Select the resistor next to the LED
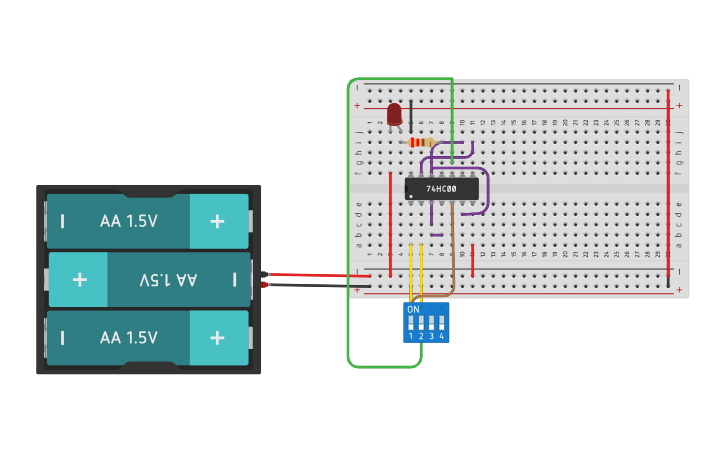 click(x=421, y=142)
